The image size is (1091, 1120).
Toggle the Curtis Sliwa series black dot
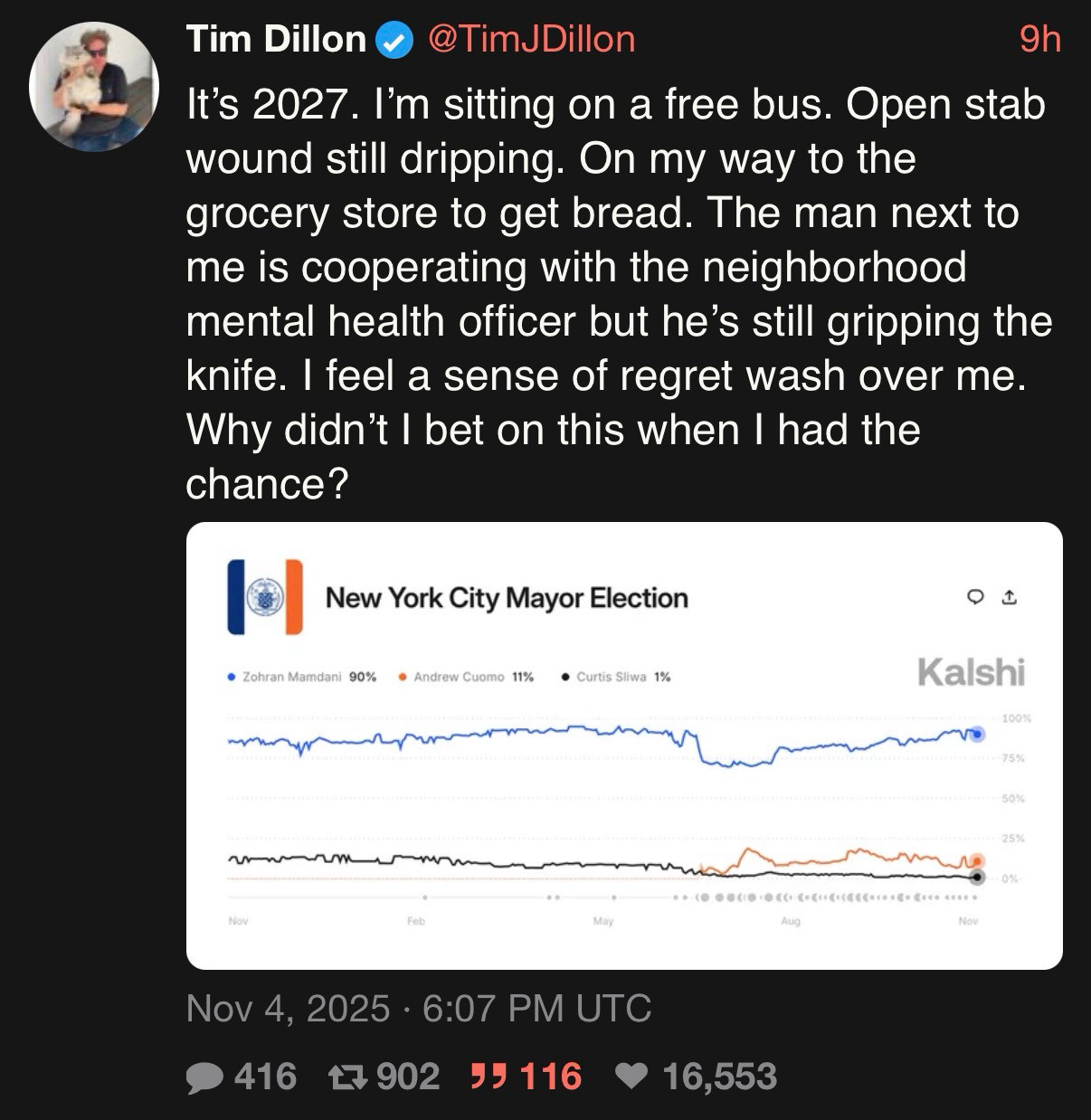click(x=564, y=676)
